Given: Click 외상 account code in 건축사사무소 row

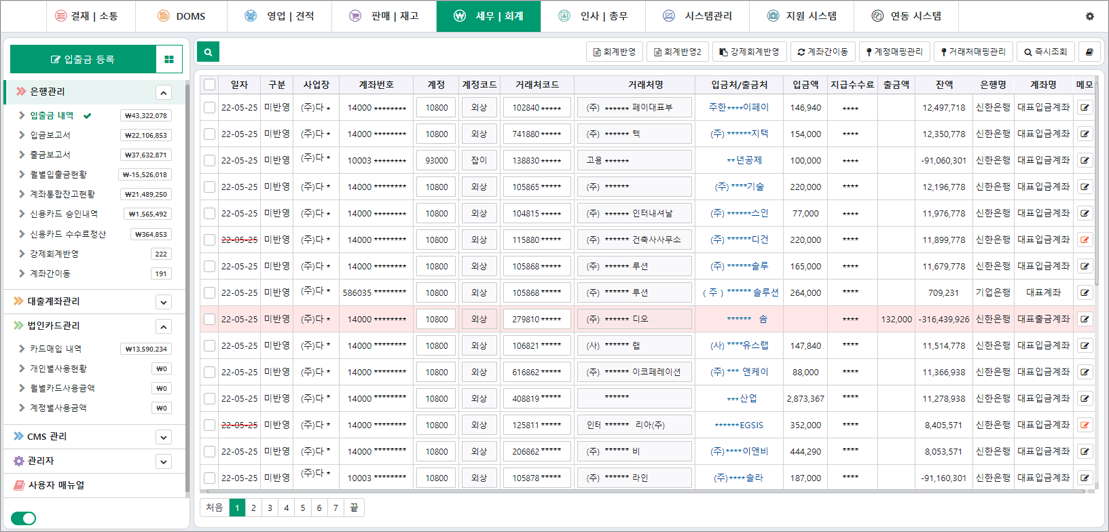Looking at the screenshot, I should click(479, 240).
